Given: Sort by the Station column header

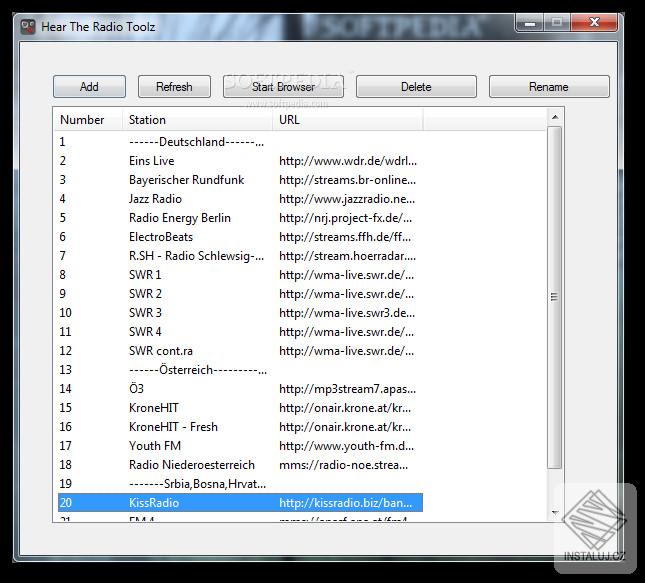Looking at the screenshot, I should point(197,120).
